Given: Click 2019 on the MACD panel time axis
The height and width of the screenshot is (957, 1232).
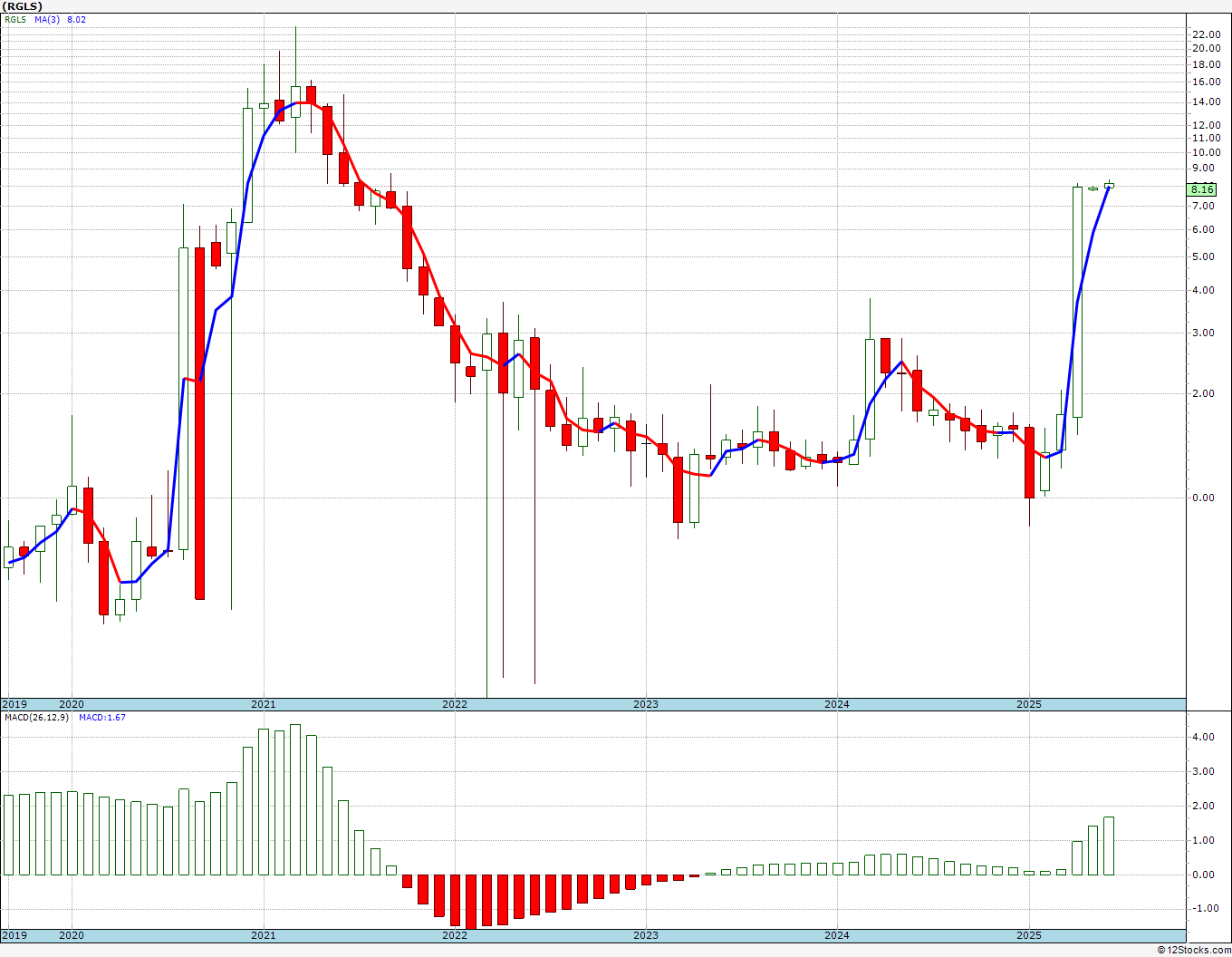Looking at the screenshot, I should tap(14, 935).
